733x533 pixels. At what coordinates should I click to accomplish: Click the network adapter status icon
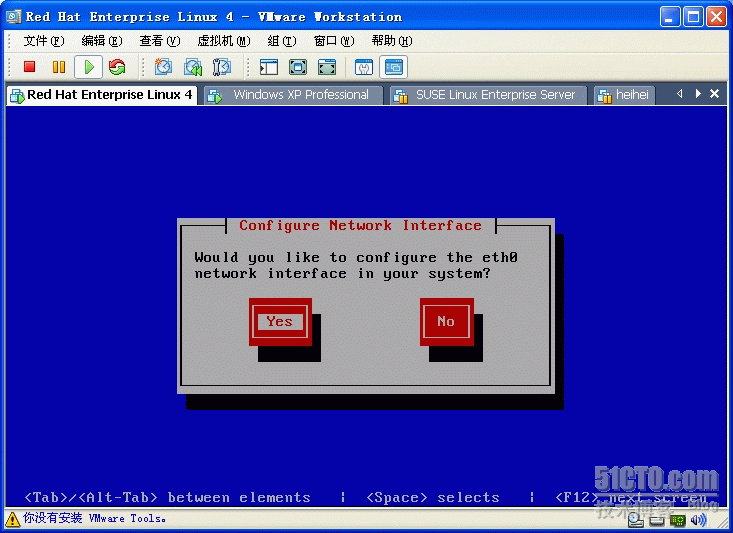point(677,520)
